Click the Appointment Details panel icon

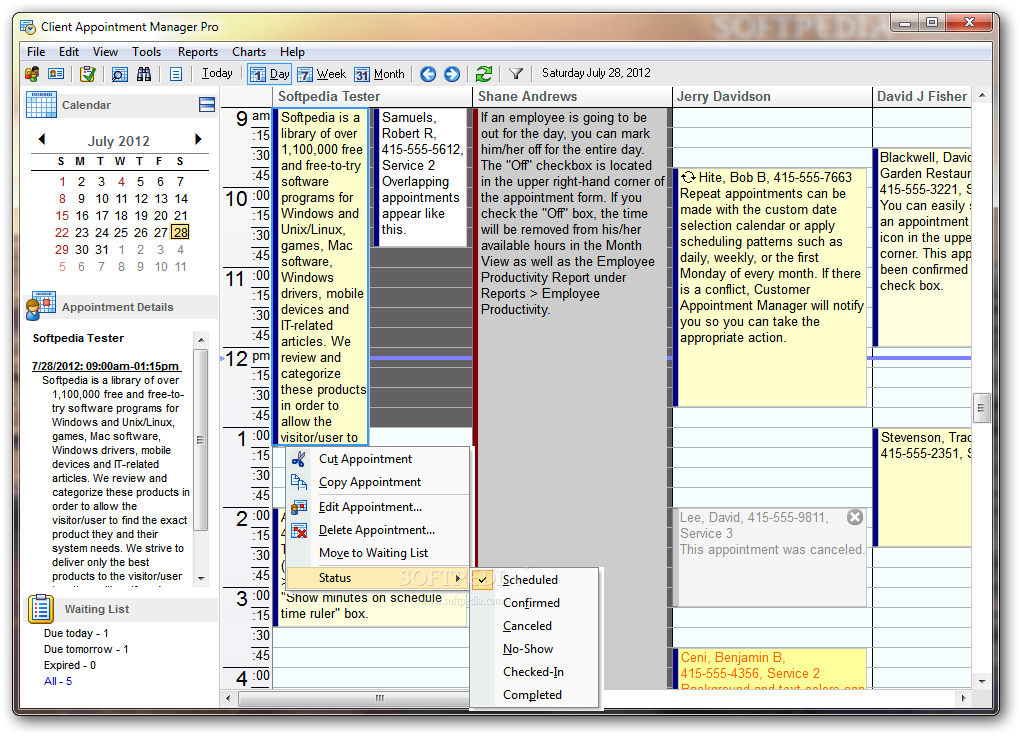coord(40,306)
